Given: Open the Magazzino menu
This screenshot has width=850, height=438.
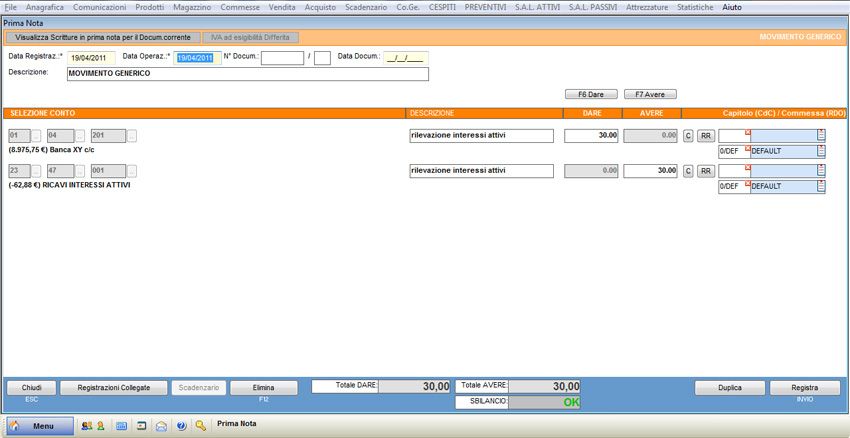Looking at the screenshot, I should pyautogui.click(x=191, y=7).
